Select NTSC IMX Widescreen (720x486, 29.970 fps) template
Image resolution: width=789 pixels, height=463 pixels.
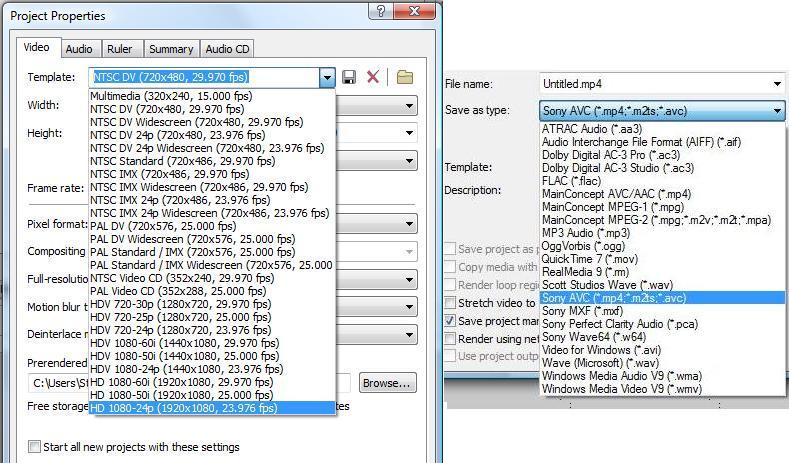point(212,187)
